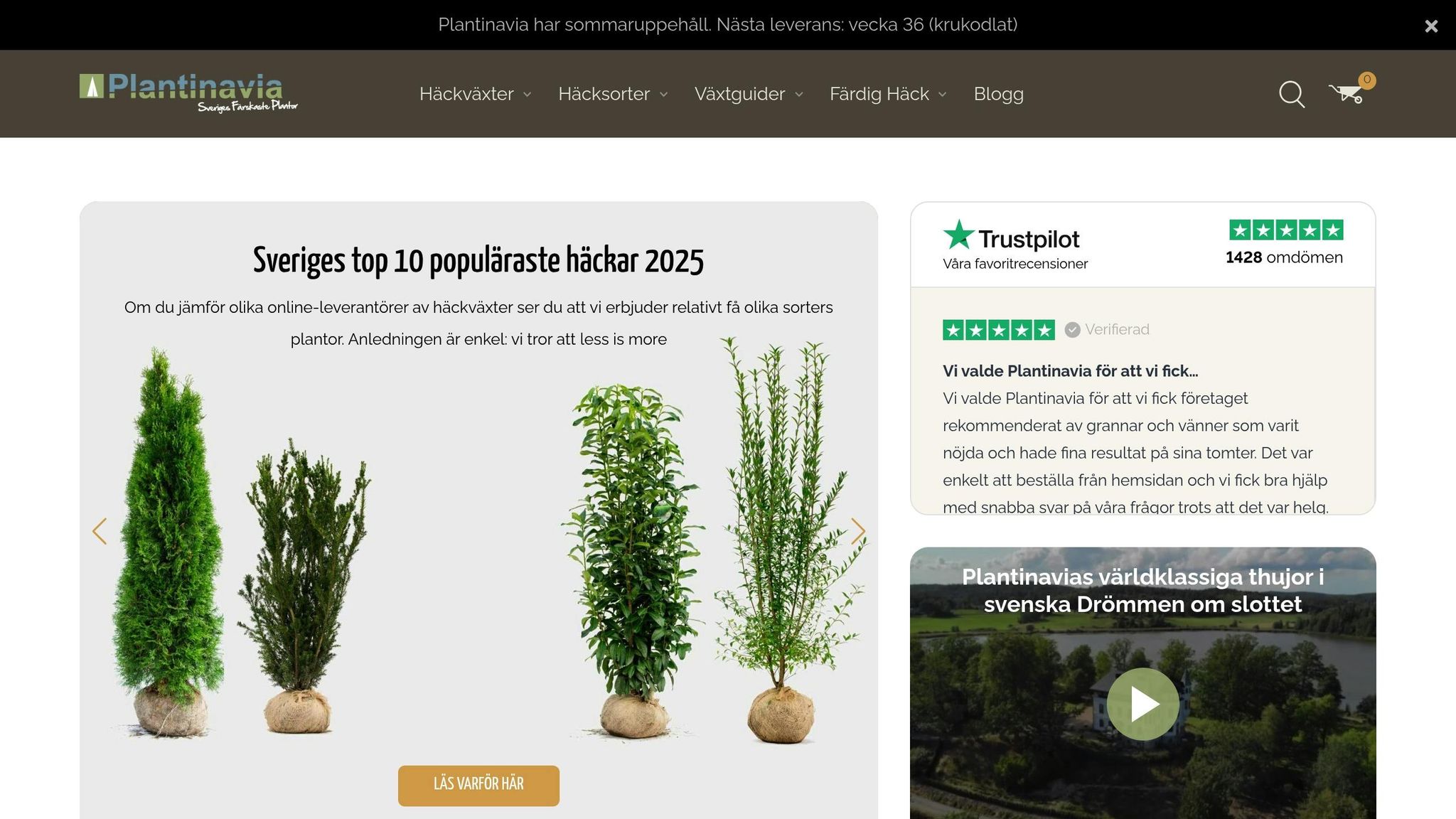
Task: Click the LÄS VARFÖR HÄR button
Action: (x=478, y=785)
